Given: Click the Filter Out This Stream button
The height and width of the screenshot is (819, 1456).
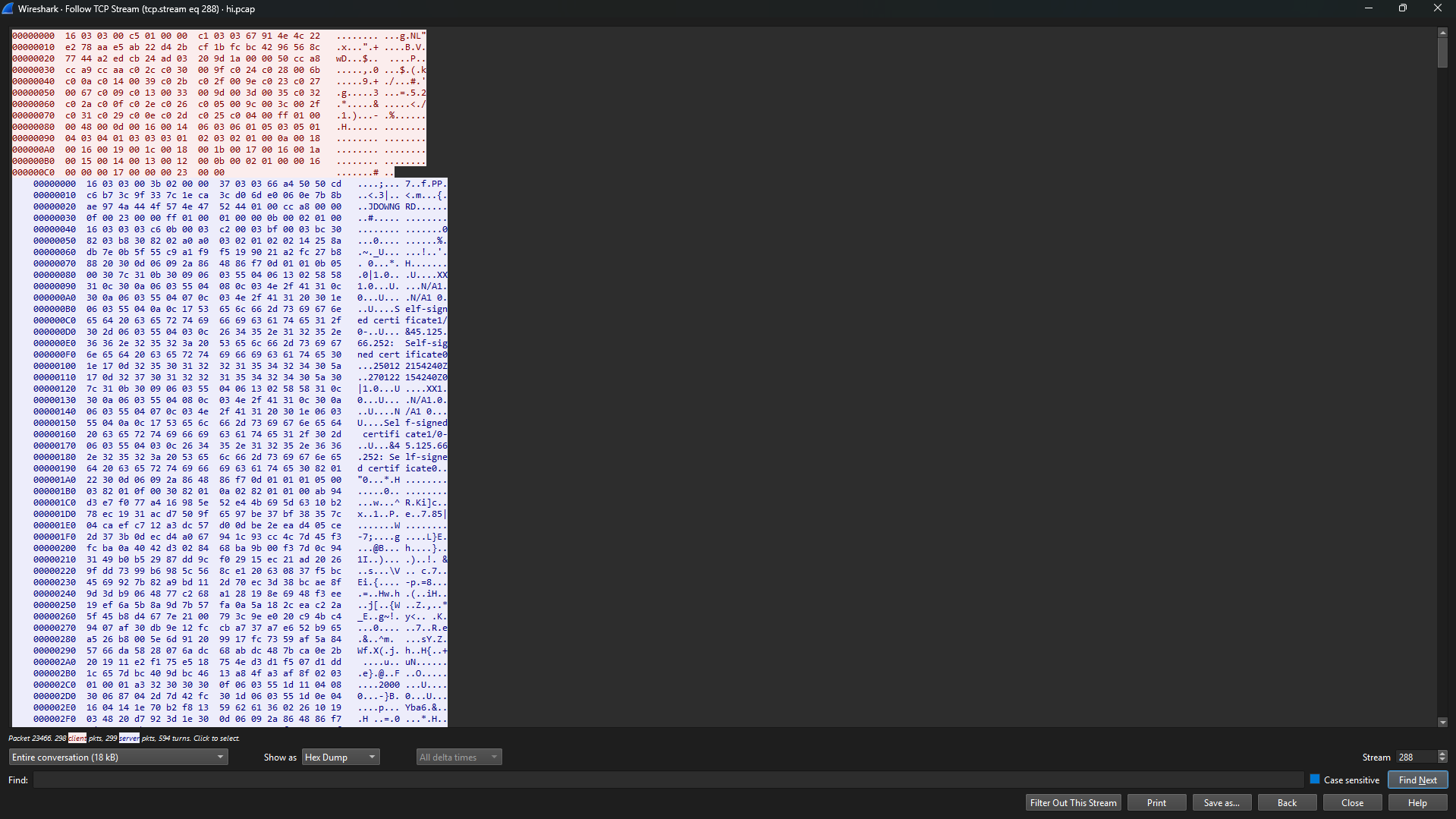Looking at the screenshot, I should point(1073,802).
